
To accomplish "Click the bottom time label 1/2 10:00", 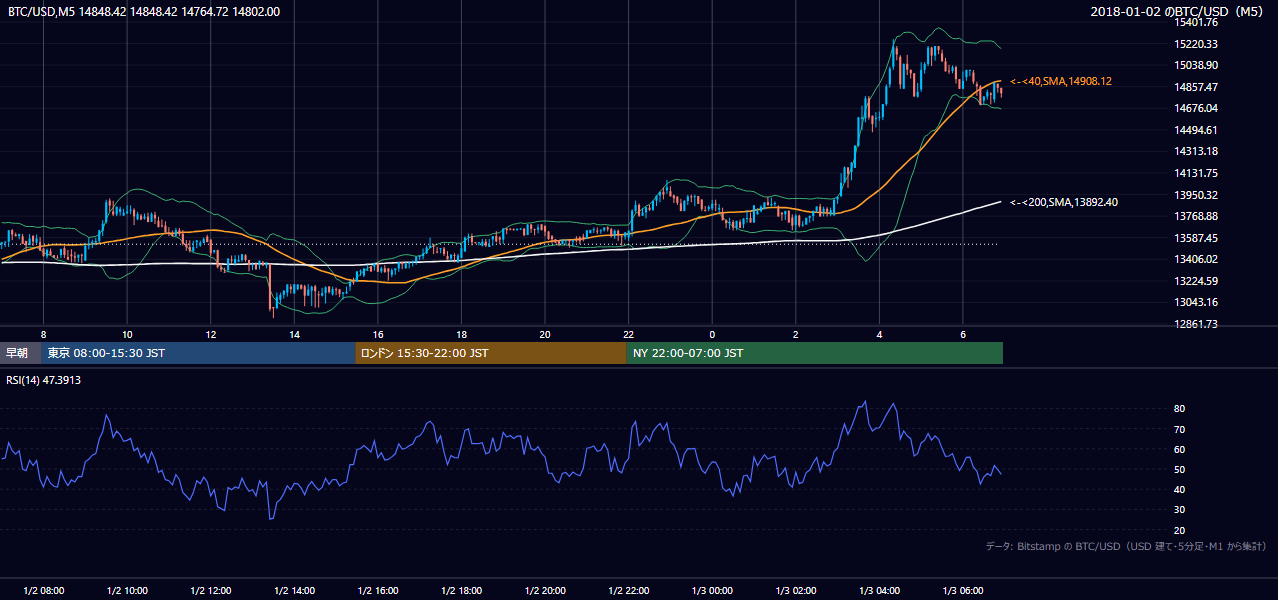I will click(127, 591).
